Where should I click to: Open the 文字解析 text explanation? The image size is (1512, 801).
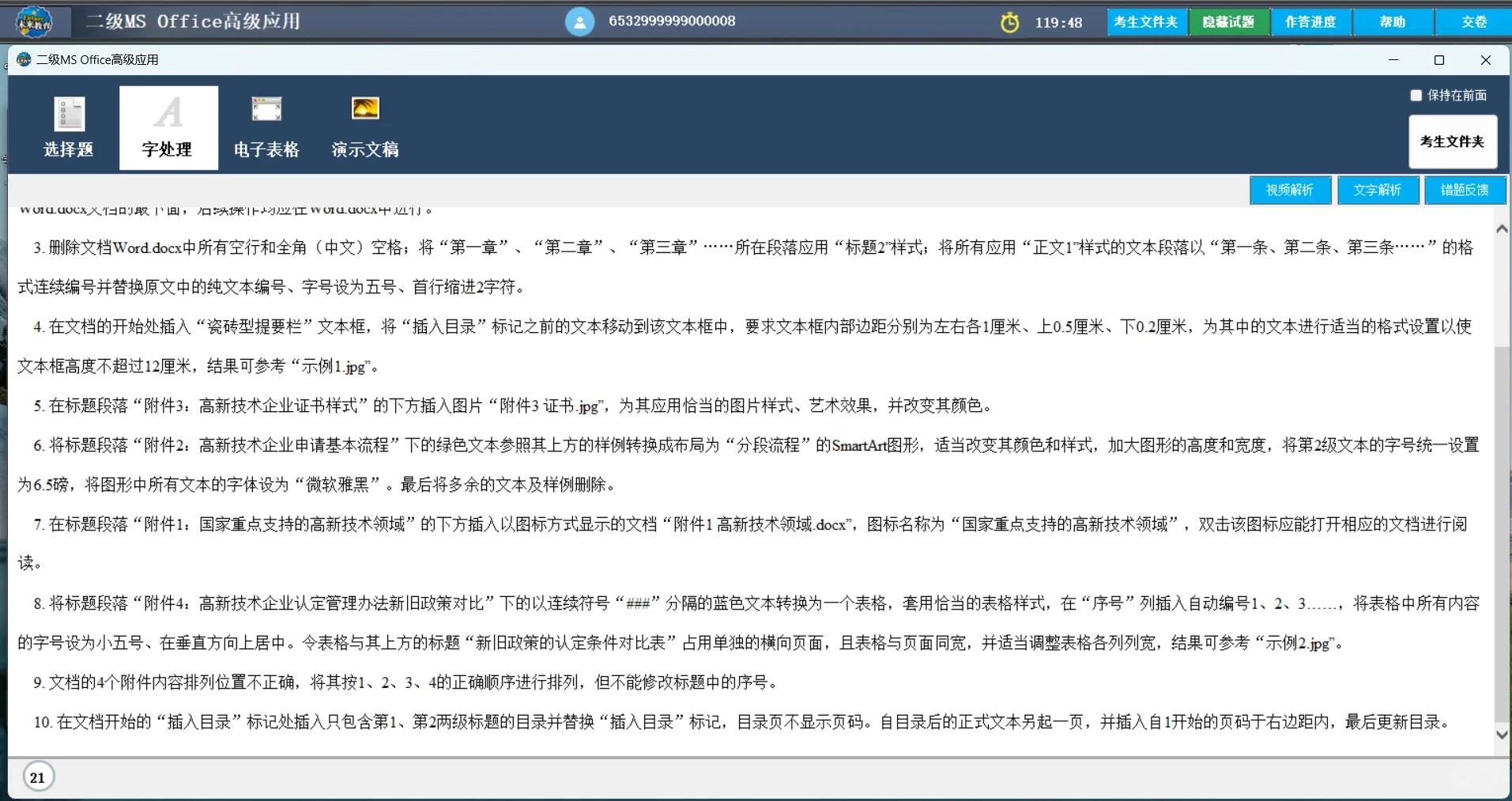(x=1377, y=190)
